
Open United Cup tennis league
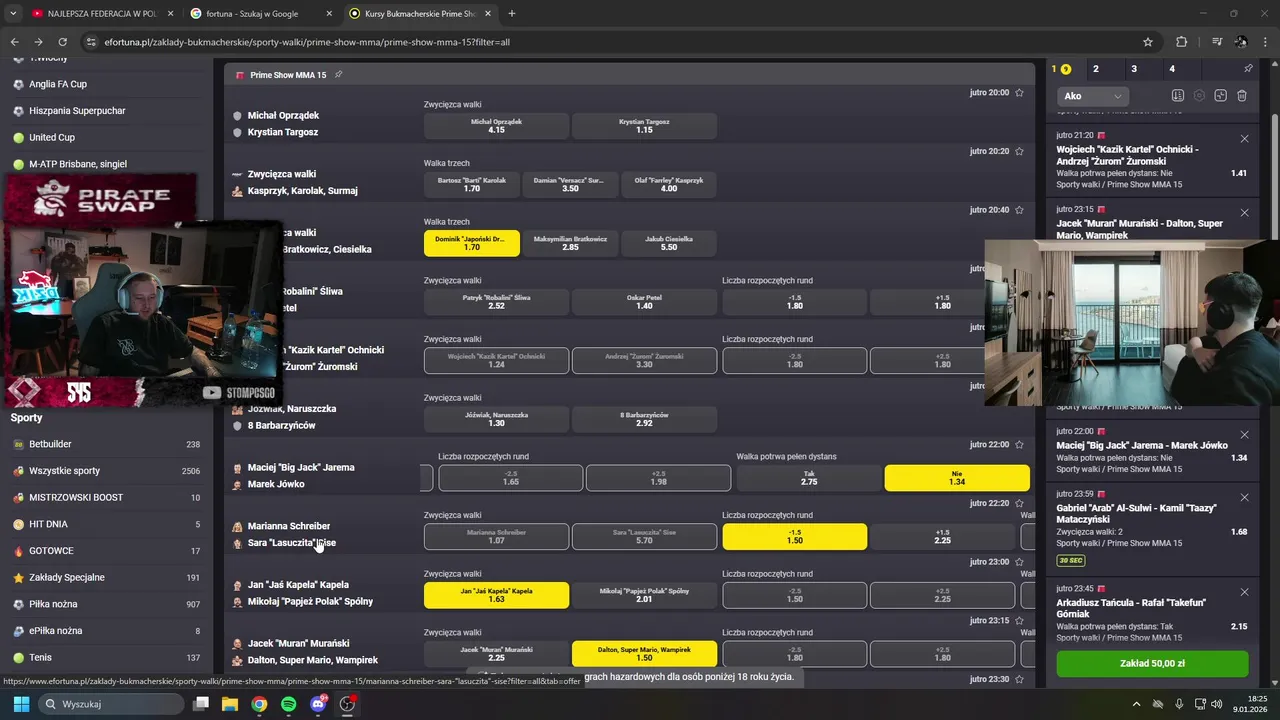coord(106,137)
